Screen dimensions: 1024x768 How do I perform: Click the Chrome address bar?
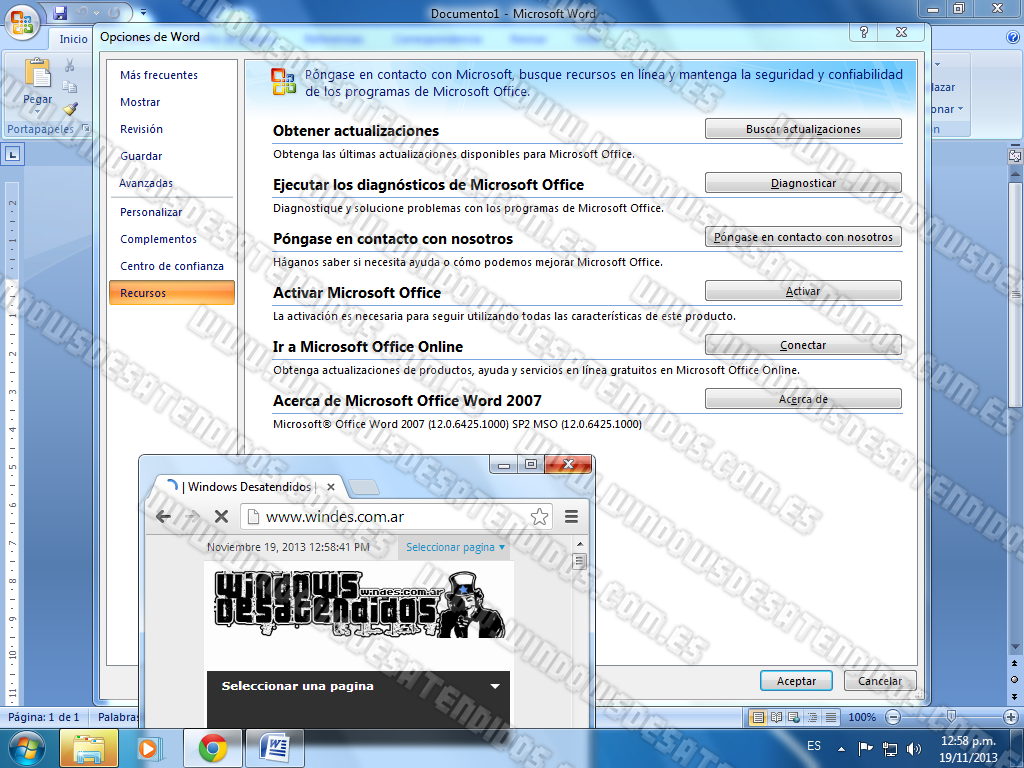396,517
